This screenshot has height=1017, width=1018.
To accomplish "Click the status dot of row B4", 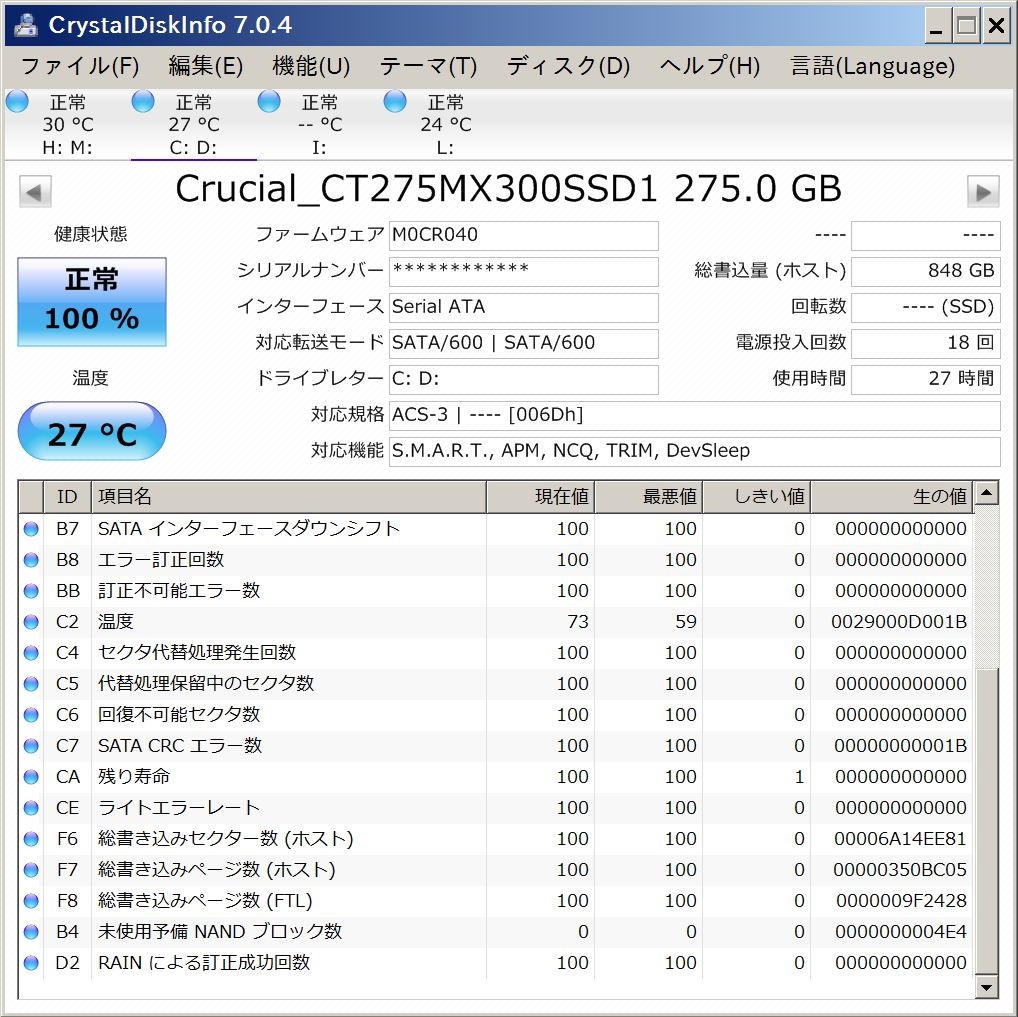I will 31,932.
